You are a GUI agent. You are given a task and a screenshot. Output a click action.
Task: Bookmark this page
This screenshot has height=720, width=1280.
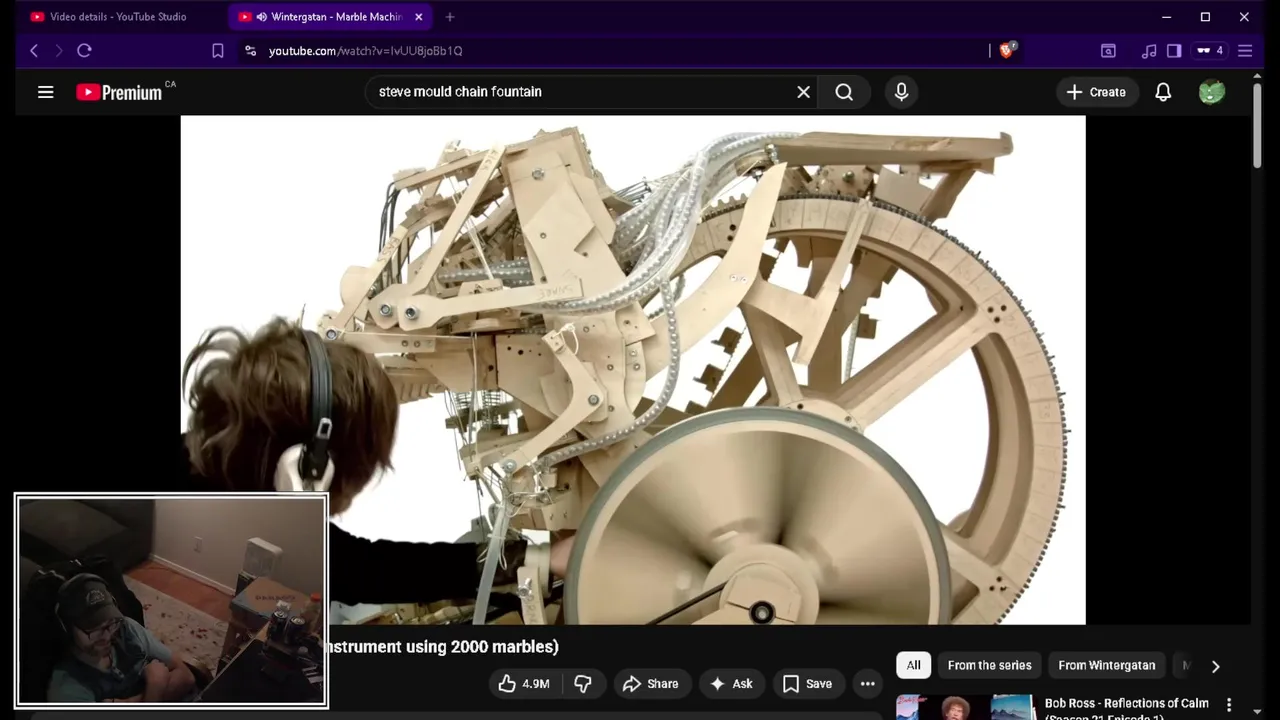click(x=218, y=50)
